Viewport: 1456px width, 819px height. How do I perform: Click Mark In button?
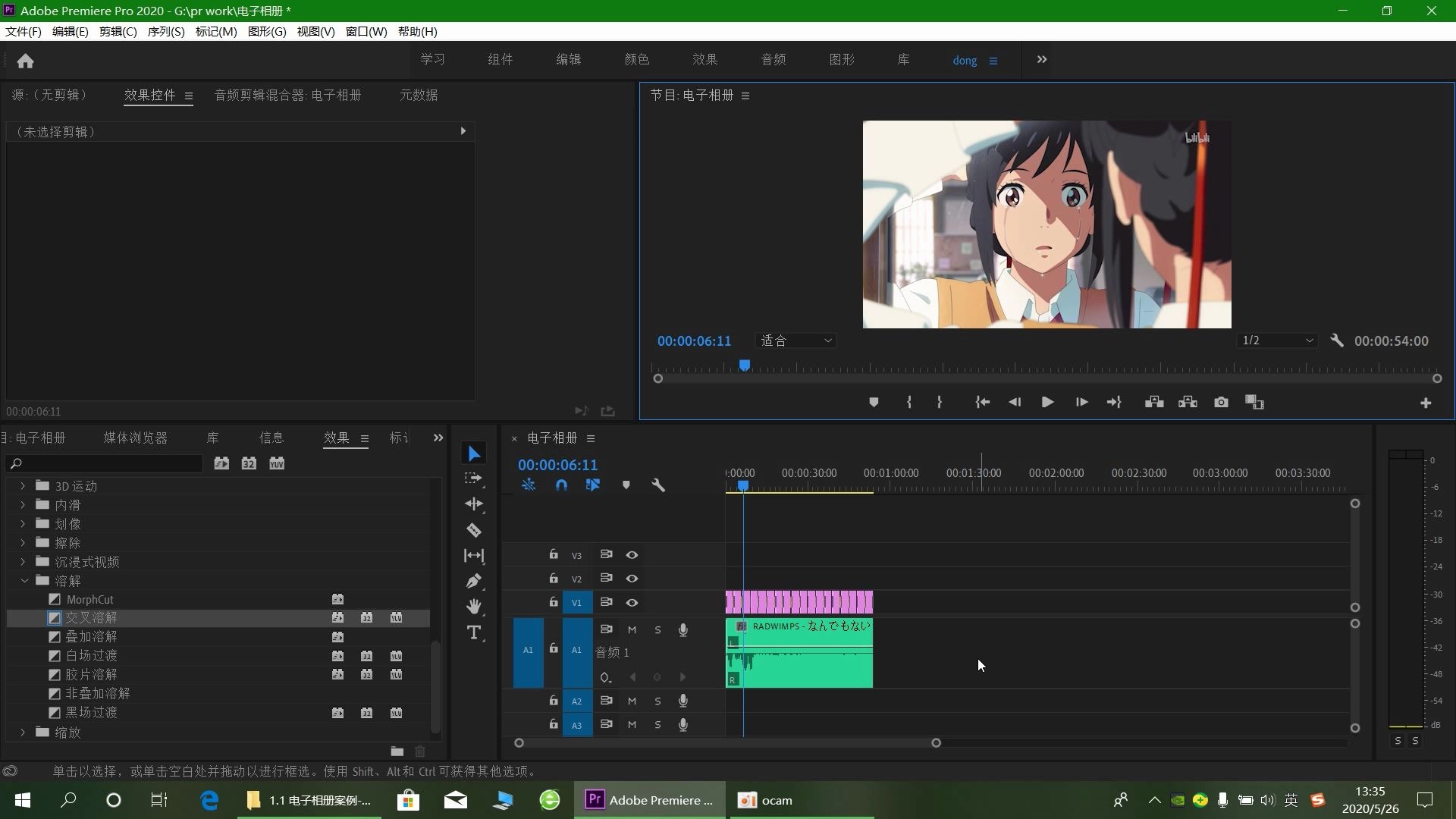coord(908,402)
